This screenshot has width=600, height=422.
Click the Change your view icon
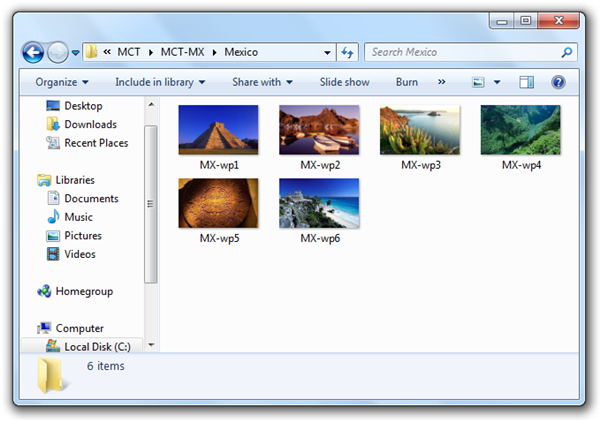pyautogui.click(x=479, y=82)
